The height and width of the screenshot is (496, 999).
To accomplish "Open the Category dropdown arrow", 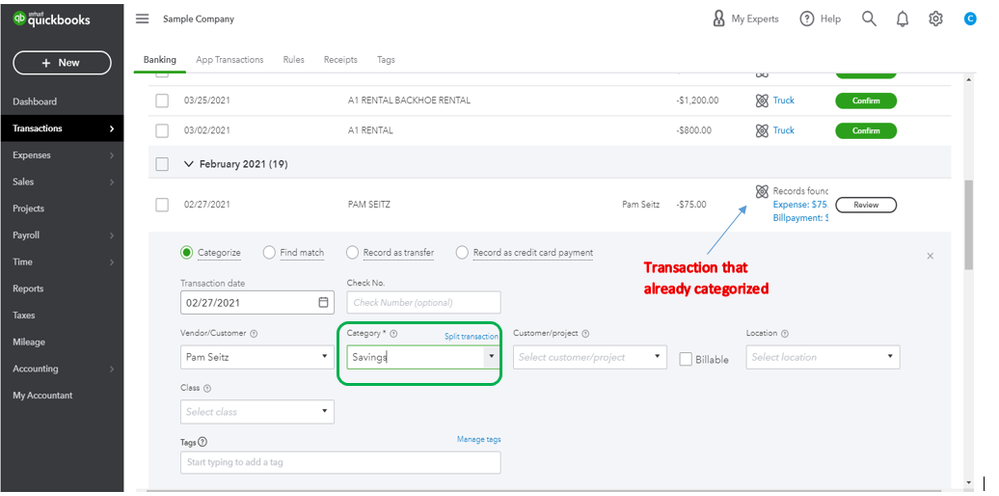I will click(x=491, y=357).
